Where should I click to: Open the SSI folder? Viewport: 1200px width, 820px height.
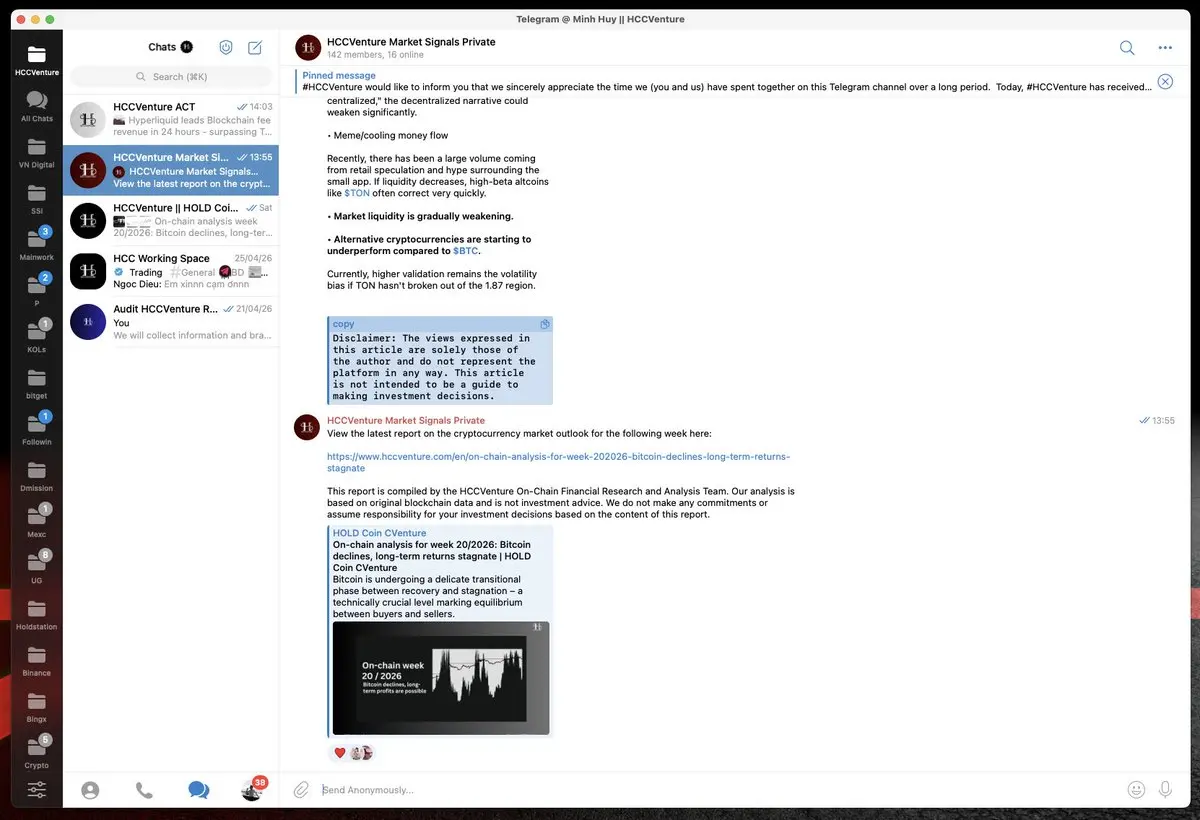tap(37, 198)
